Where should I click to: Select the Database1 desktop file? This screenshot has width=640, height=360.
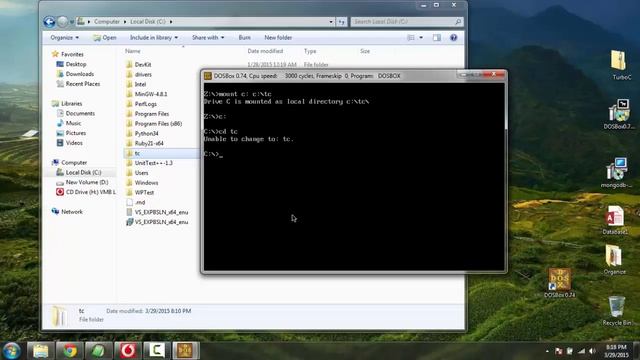pyautogui.click(x=615, y=220)
